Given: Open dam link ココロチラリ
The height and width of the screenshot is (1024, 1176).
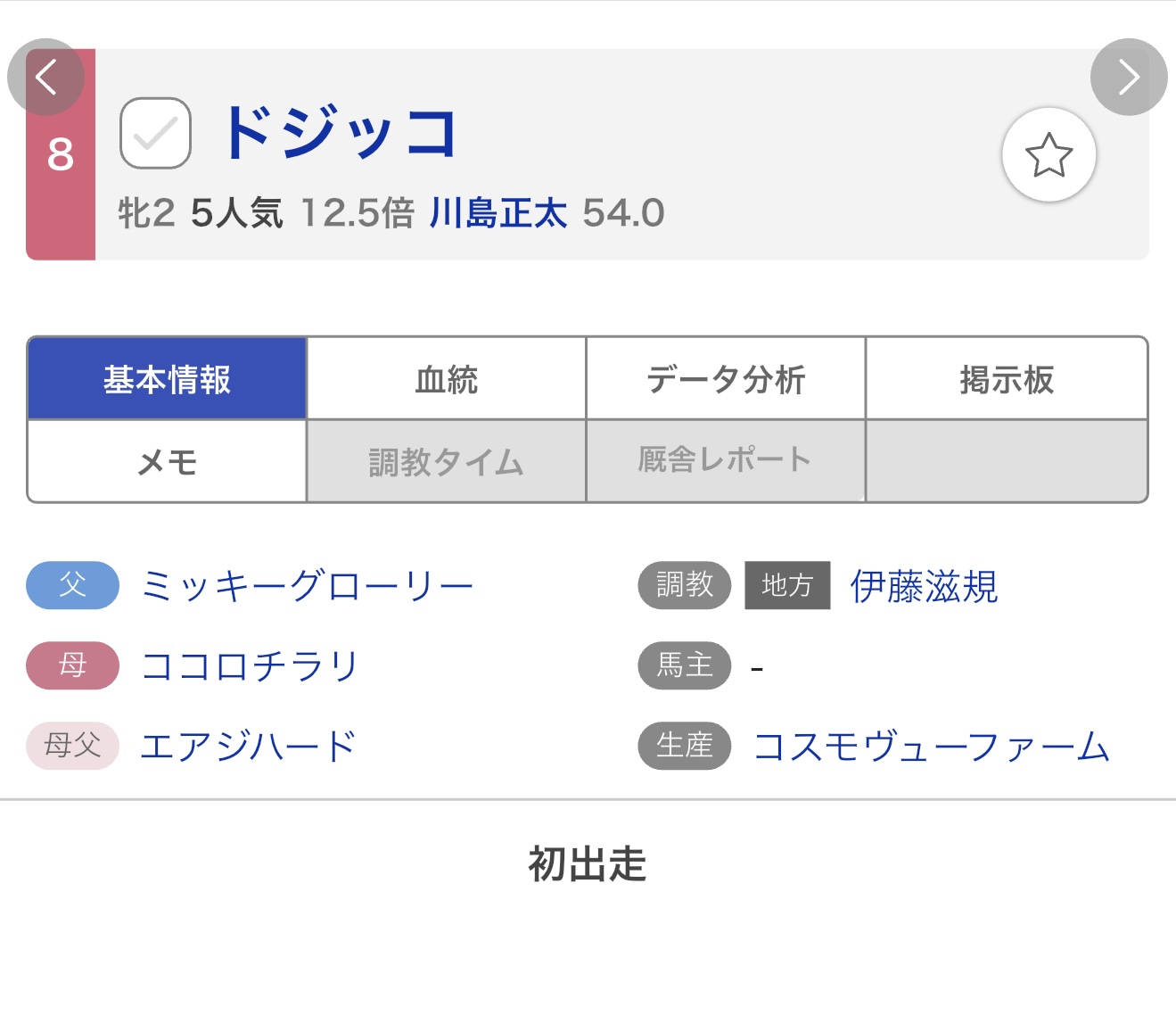Looking at the screenshot, I should [250, 666].
